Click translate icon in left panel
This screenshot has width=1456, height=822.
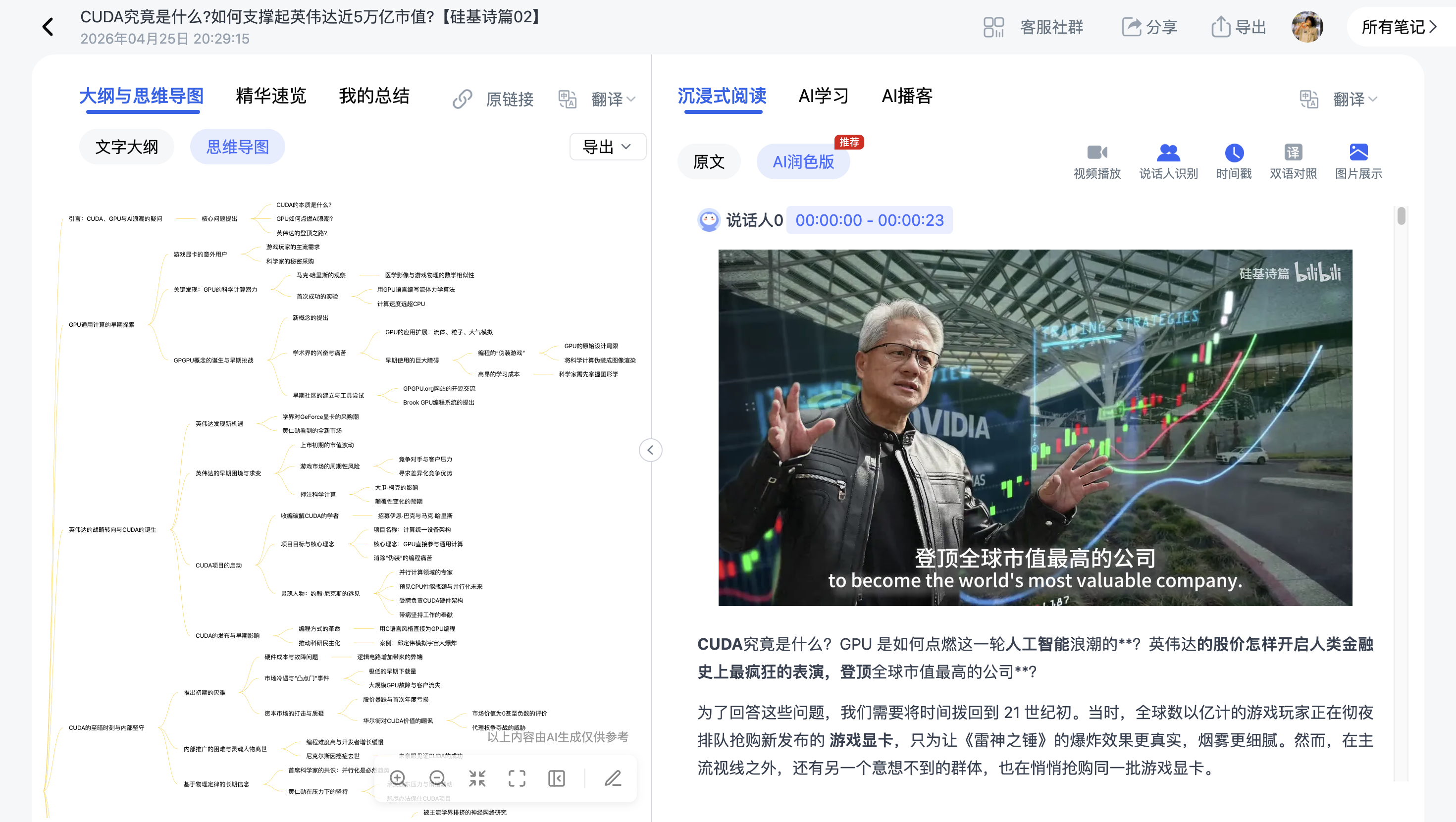[x=568, y=99]
